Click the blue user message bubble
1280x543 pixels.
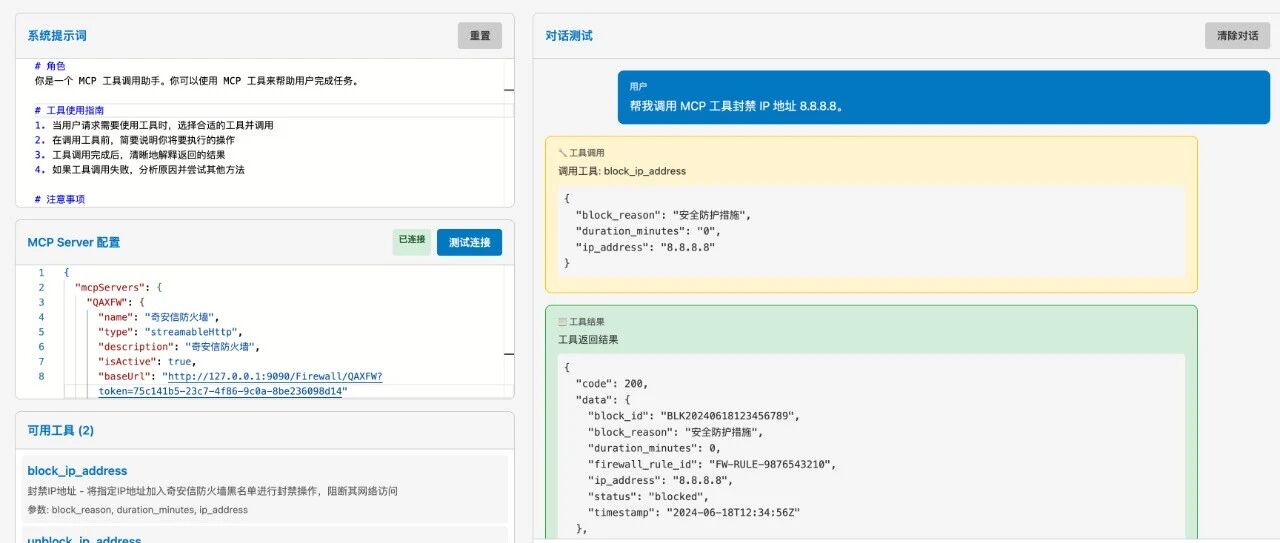943,97
